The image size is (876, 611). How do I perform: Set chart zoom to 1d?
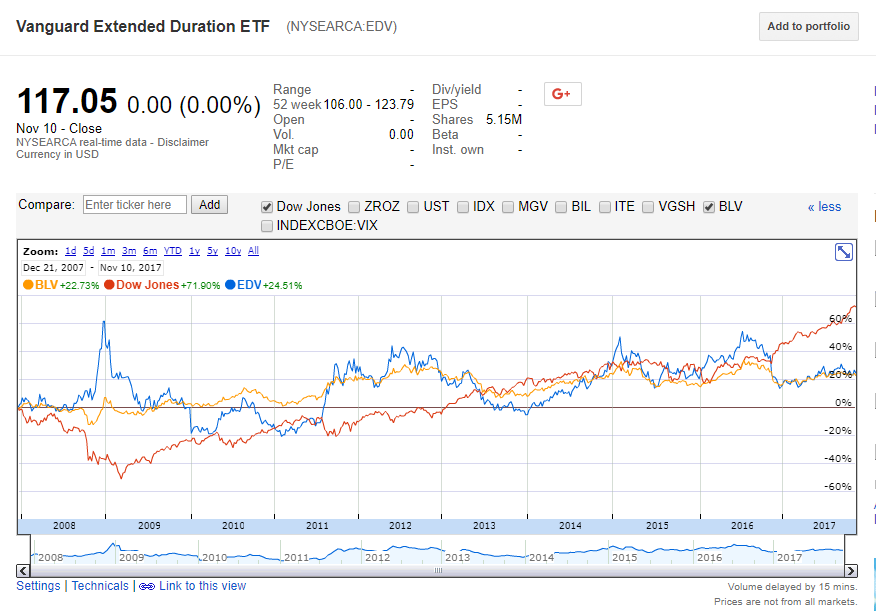point(70,251)
